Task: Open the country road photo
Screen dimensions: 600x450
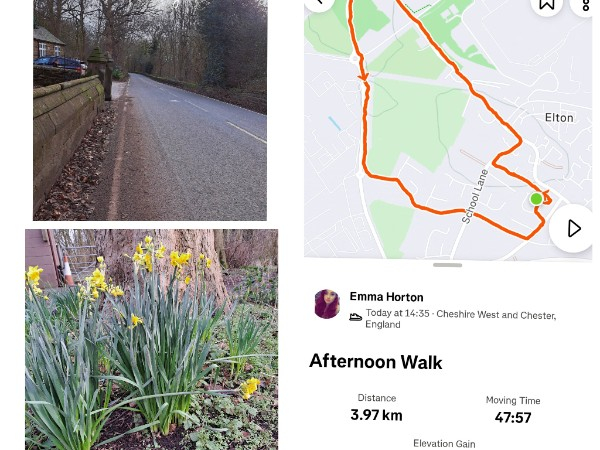Action: pos(150,110)
